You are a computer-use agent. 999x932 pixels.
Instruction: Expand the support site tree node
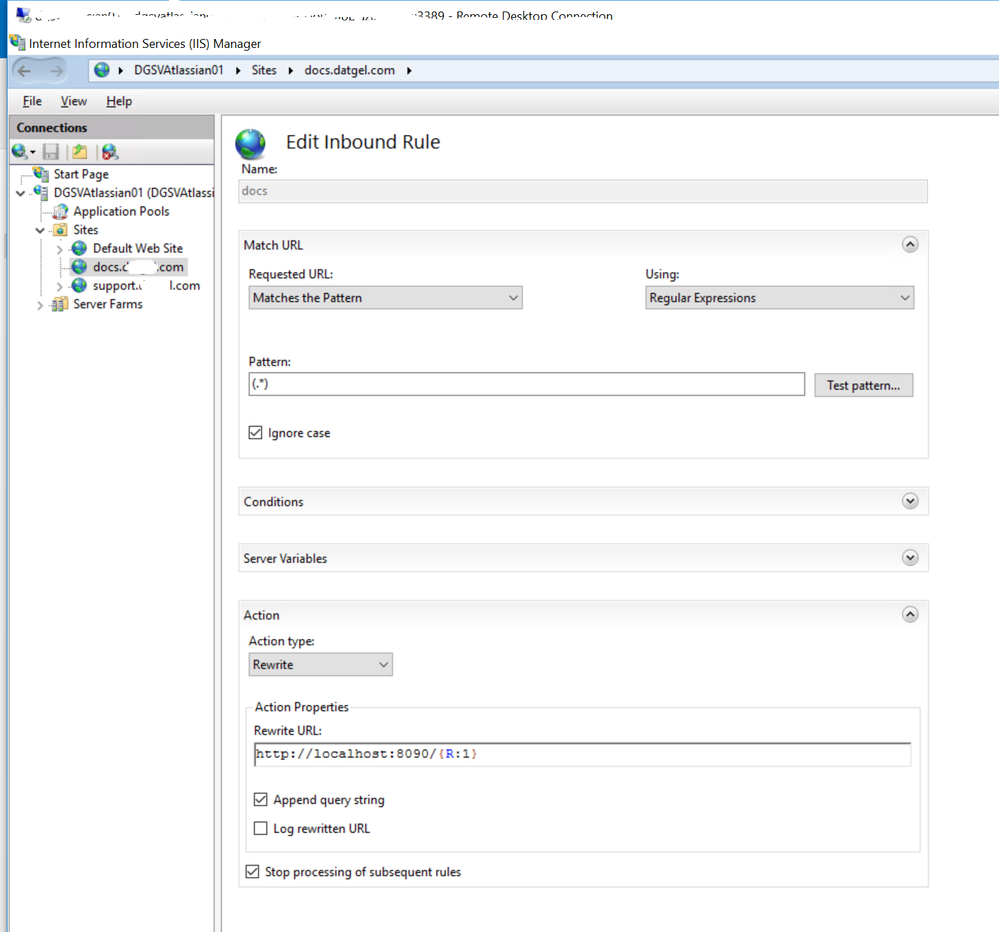pos(60,287)
